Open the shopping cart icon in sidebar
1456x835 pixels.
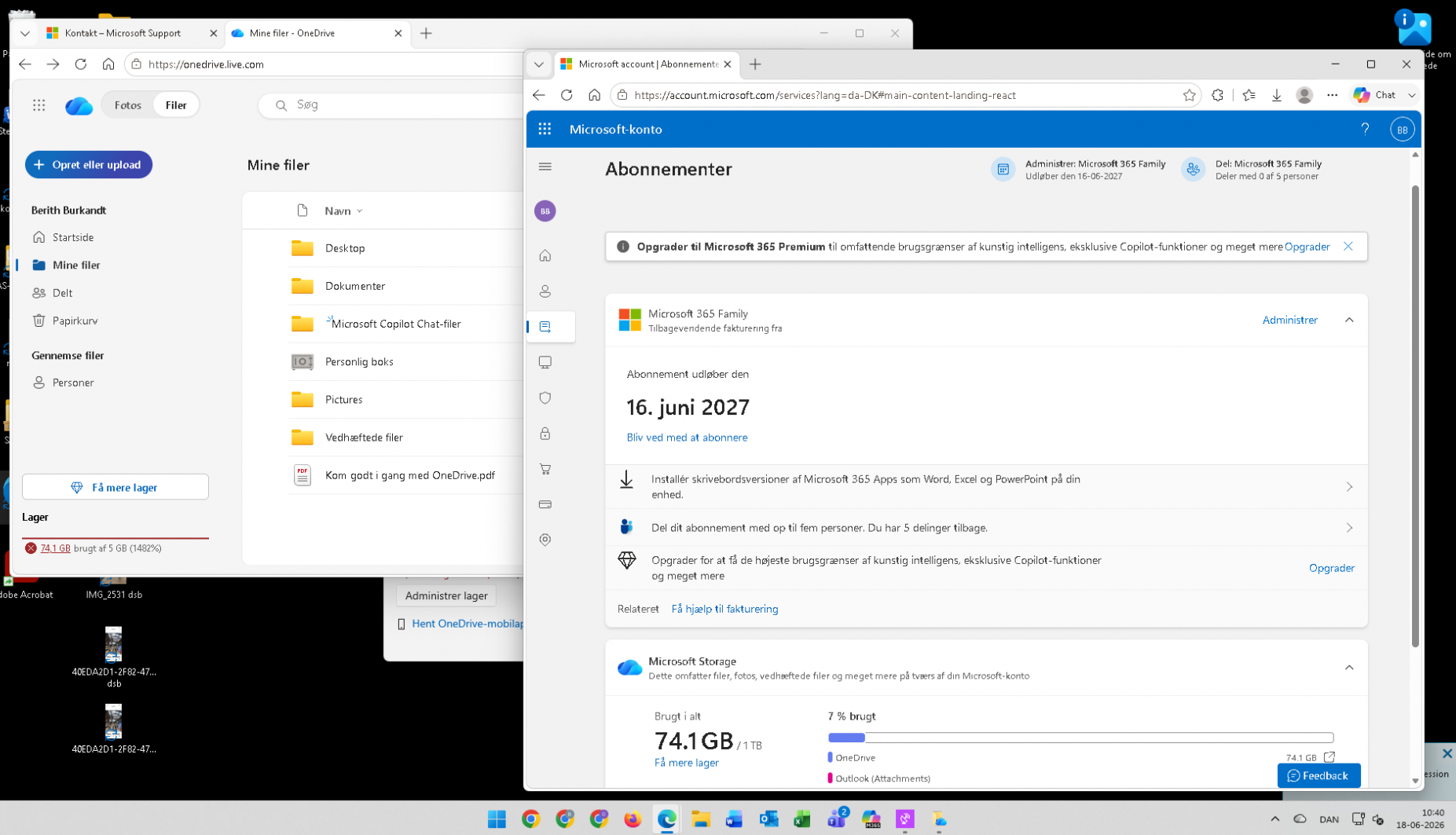click(x=545, y=469)
